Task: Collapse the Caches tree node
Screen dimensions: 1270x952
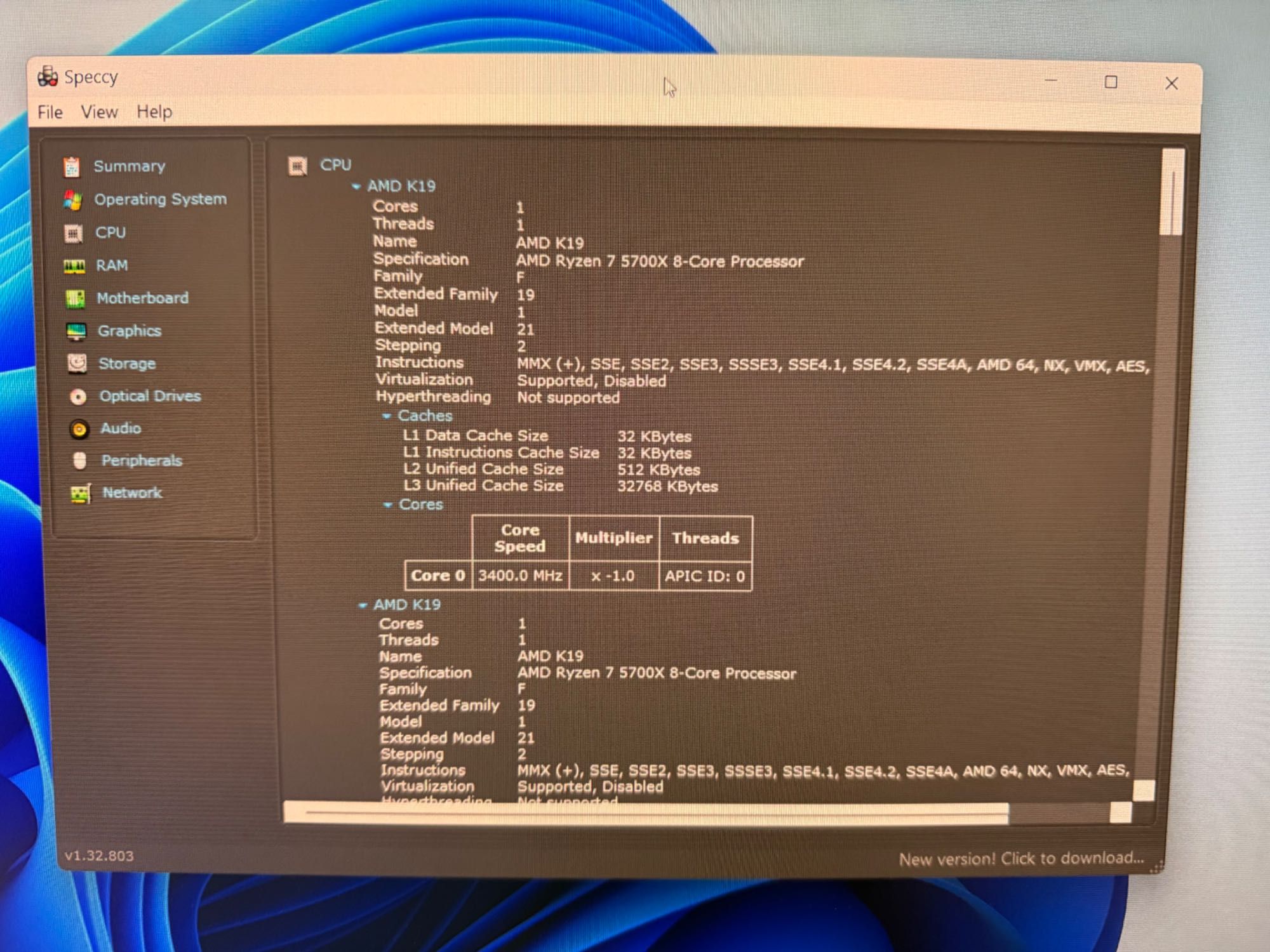Action: coord(386,416)
